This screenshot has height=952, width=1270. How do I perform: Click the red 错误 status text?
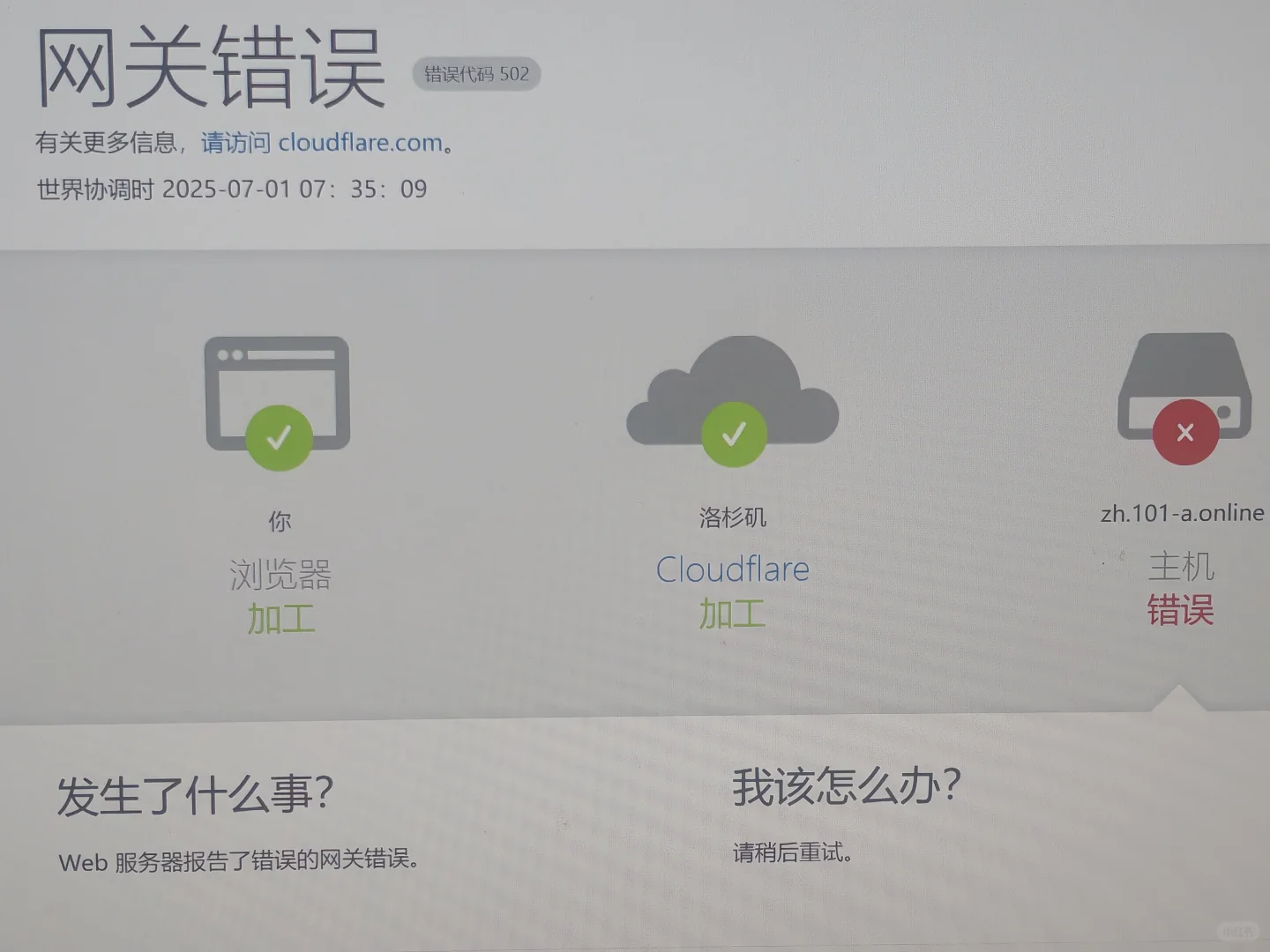[x=1181, y=610]
